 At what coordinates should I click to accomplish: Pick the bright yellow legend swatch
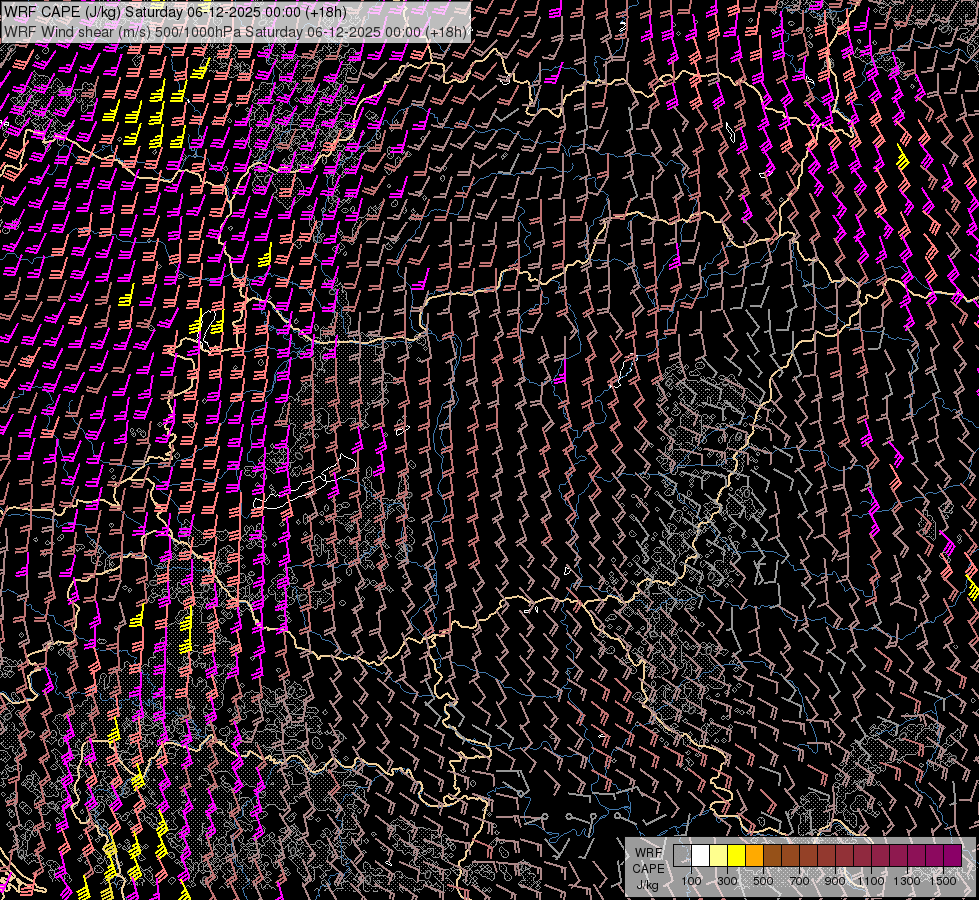click(736, 856)
